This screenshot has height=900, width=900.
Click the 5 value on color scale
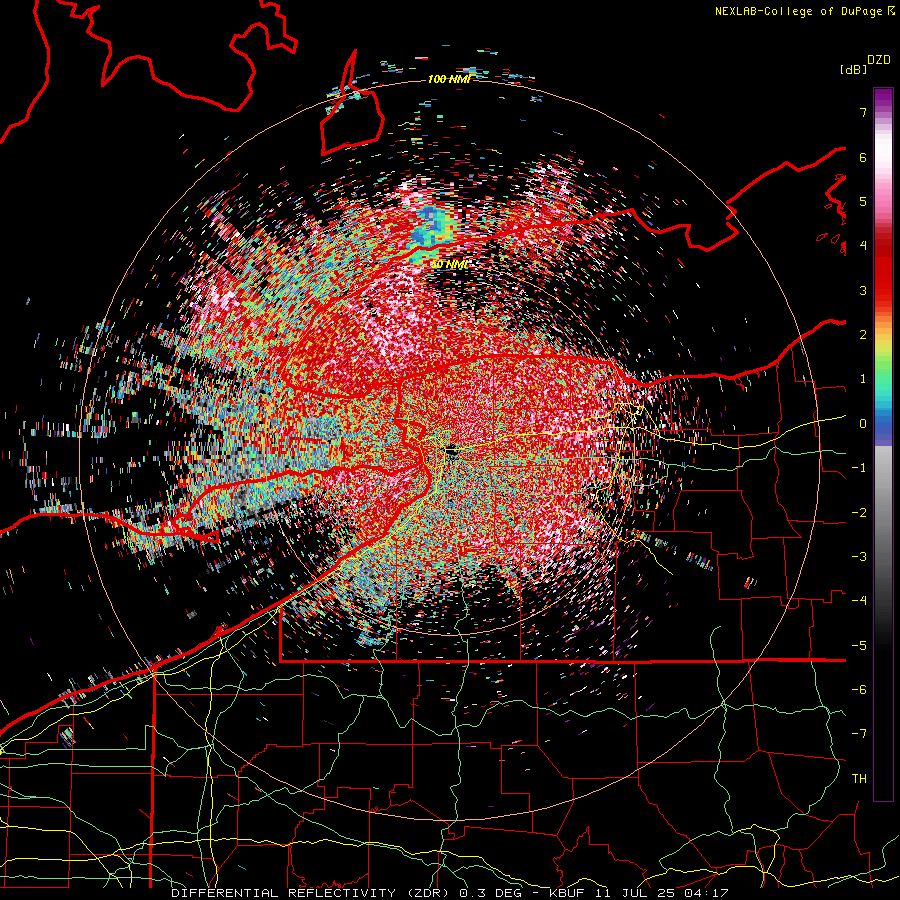863,201
